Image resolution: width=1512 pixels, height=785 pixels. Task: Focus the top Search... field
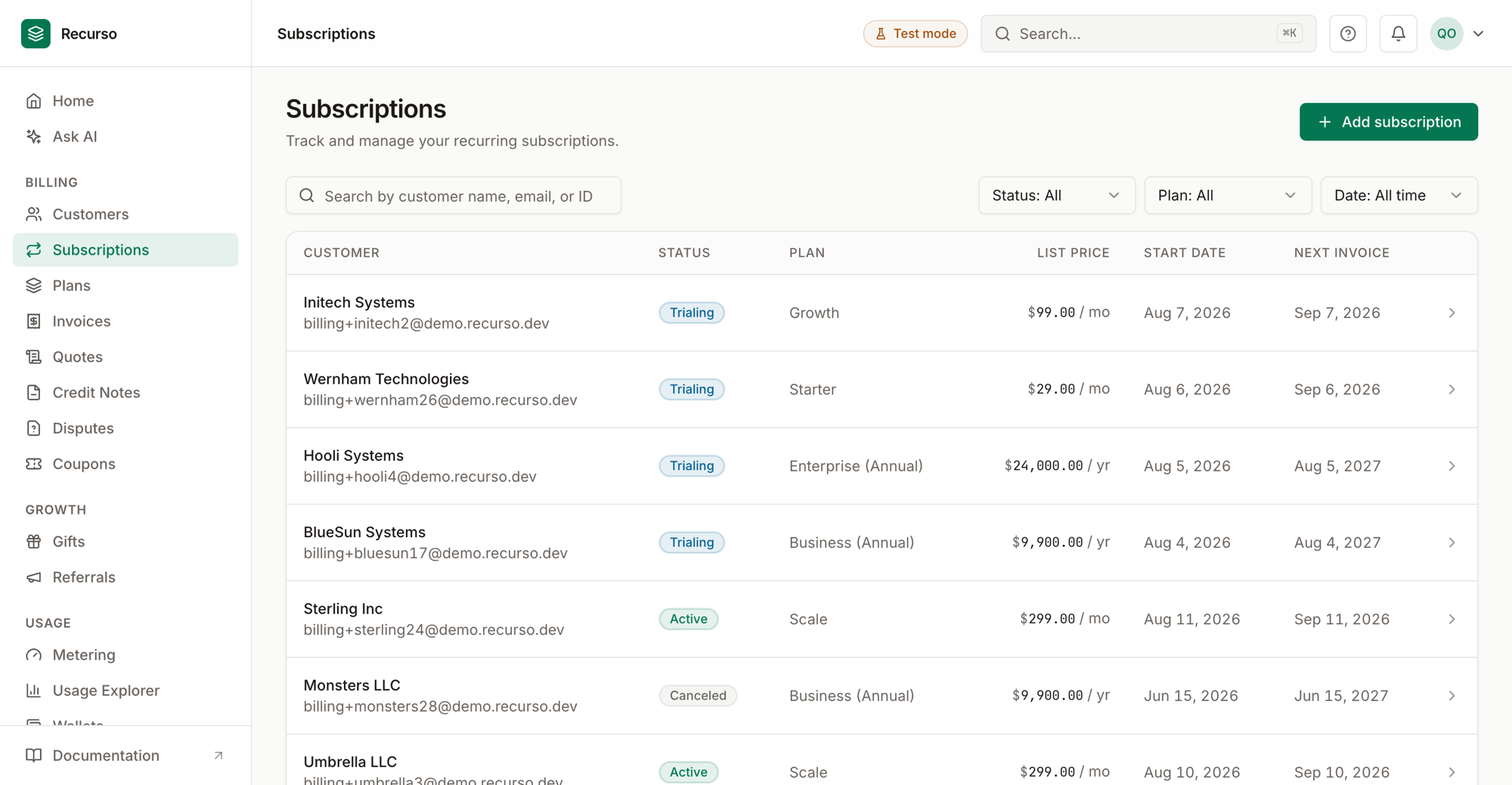click(1148, 33)
